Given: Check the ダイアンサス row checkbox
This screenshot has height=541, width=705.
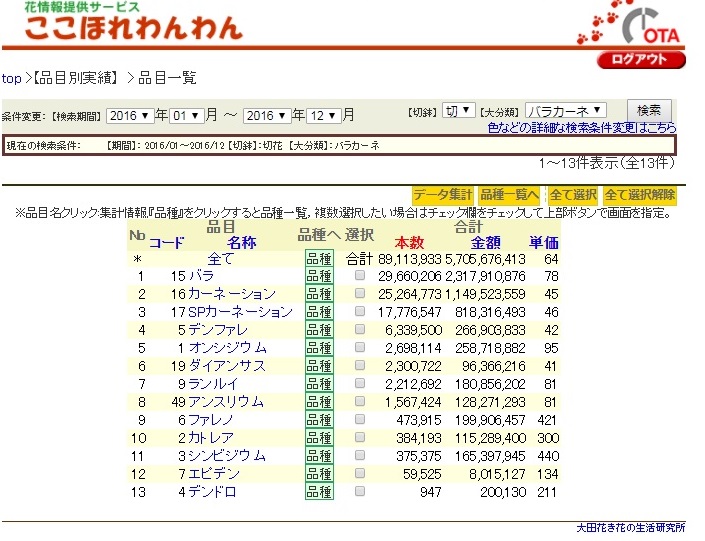Looking at the screenshot, I should [360, 365].
